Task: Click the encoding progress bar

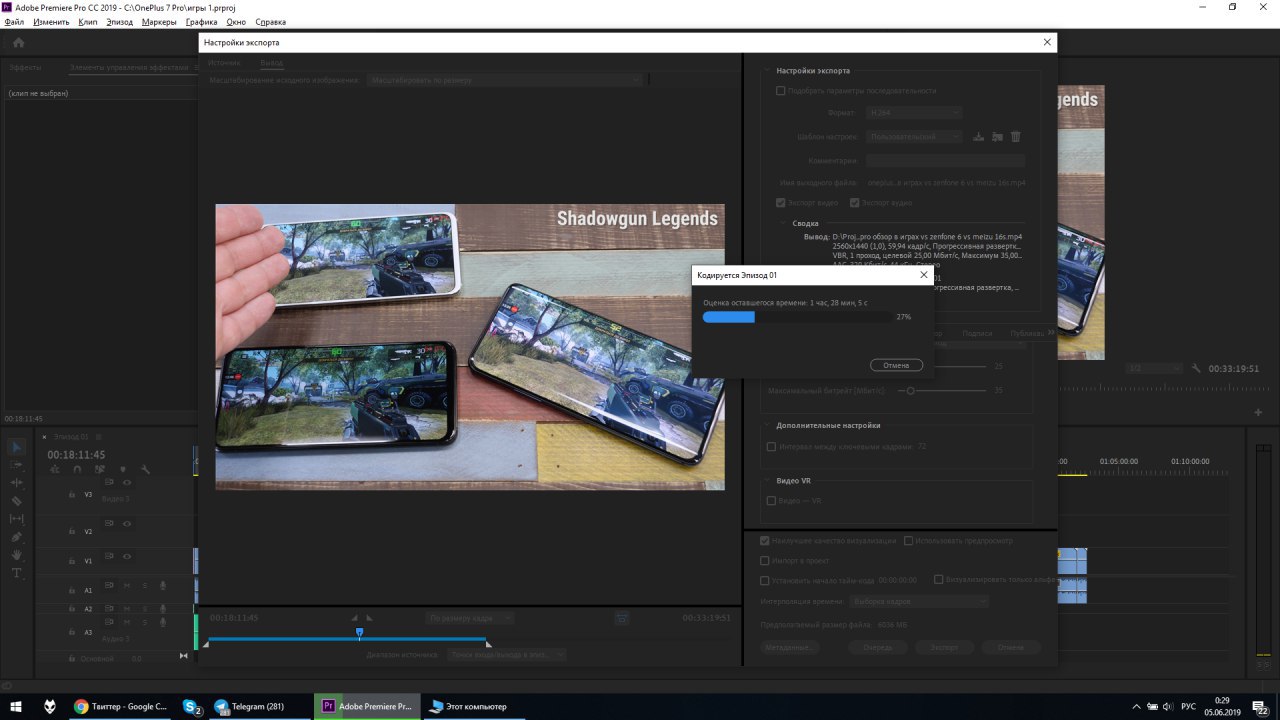Action: (797, 317)
